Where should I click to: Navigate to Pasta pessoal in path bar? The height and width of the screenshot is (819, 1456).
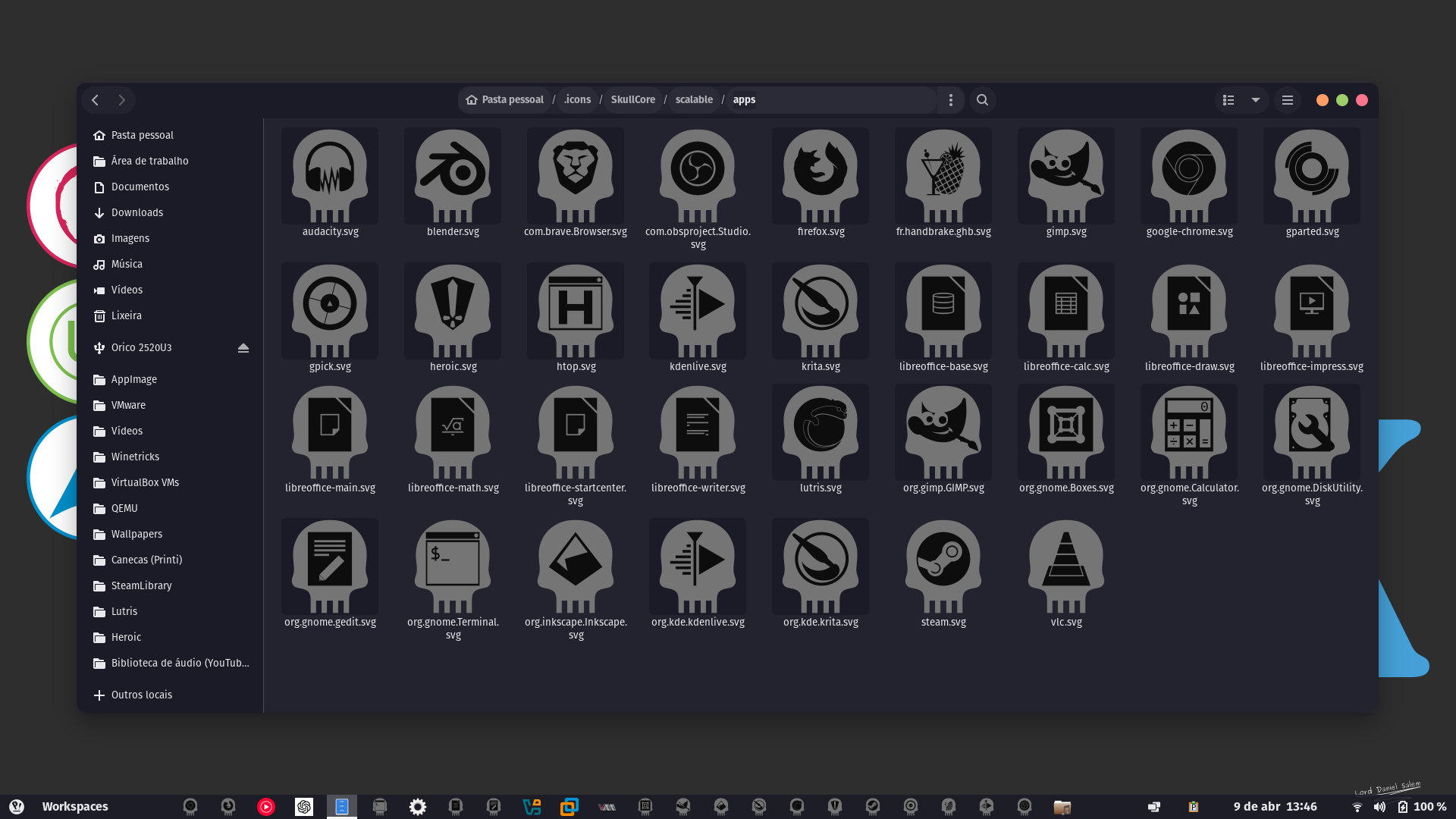tap(505, 100)
